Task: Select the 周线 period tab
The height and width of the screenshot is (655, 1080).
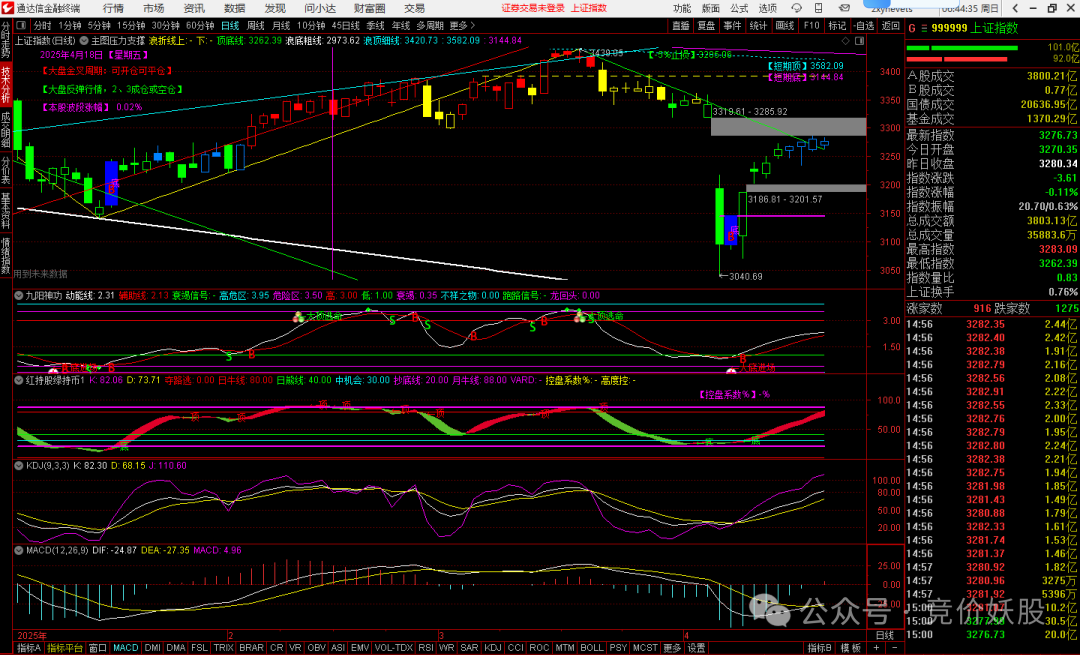Action: tap(256, 25)
